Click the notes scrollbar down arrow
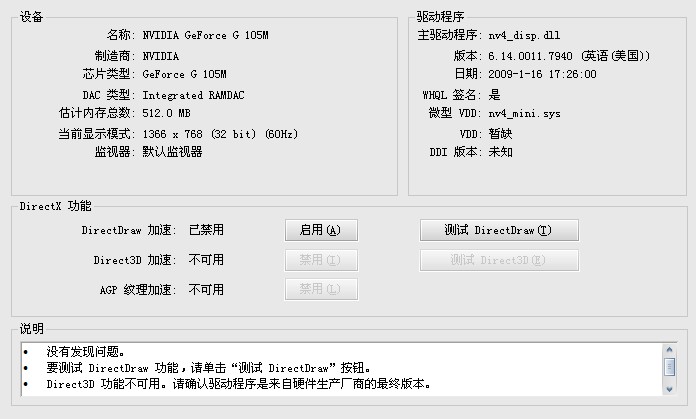The height and width of the screenshot is (419, 696). pos(669,389)
